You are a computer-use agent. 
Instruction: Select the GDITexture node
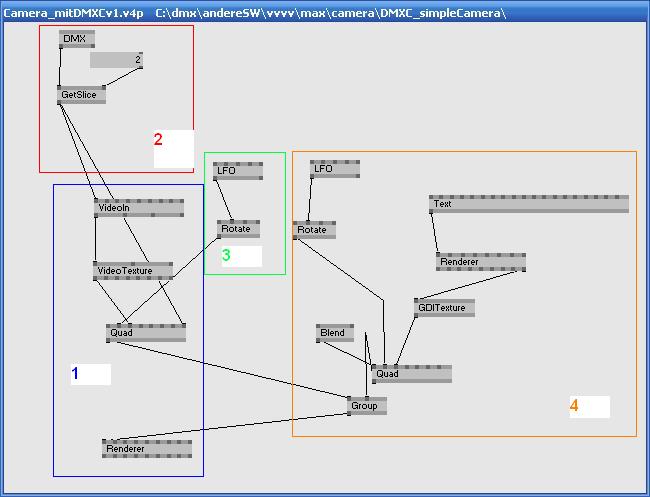point(444,308)
